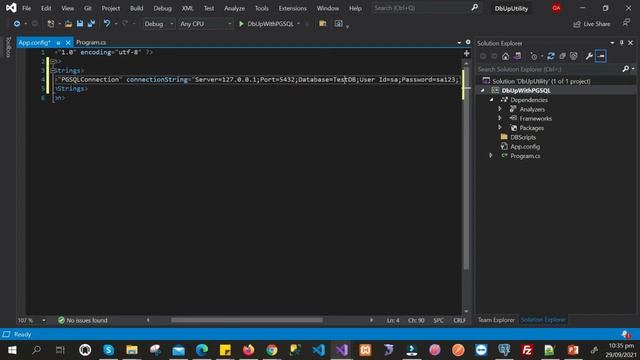Click the Save All icon
This screenshot has height=360, width=640.
coord(91,24)
